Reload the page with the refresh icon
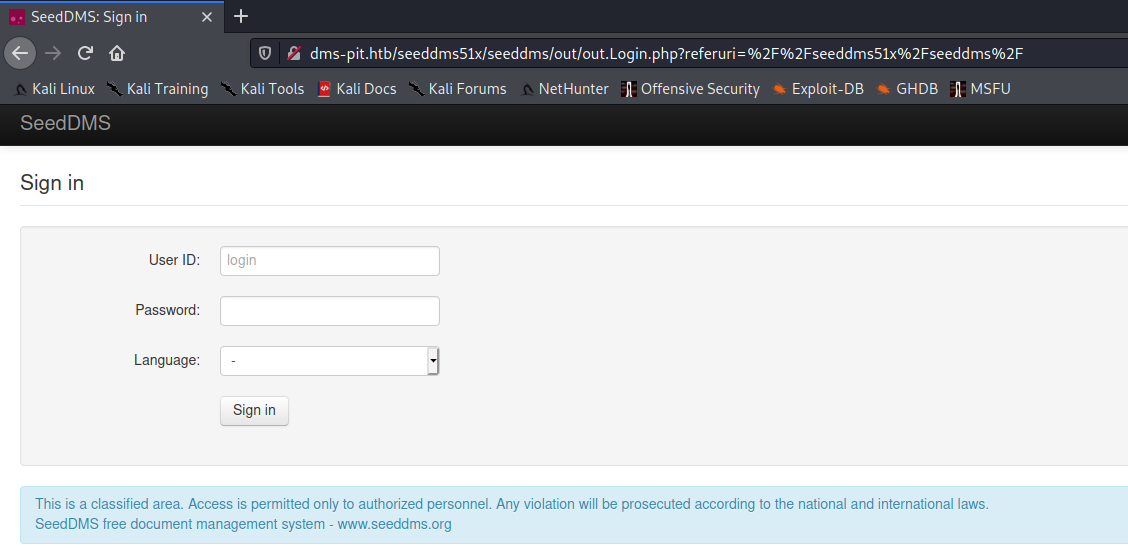This screenshot has width=1128, height=558. coord(85,52)
